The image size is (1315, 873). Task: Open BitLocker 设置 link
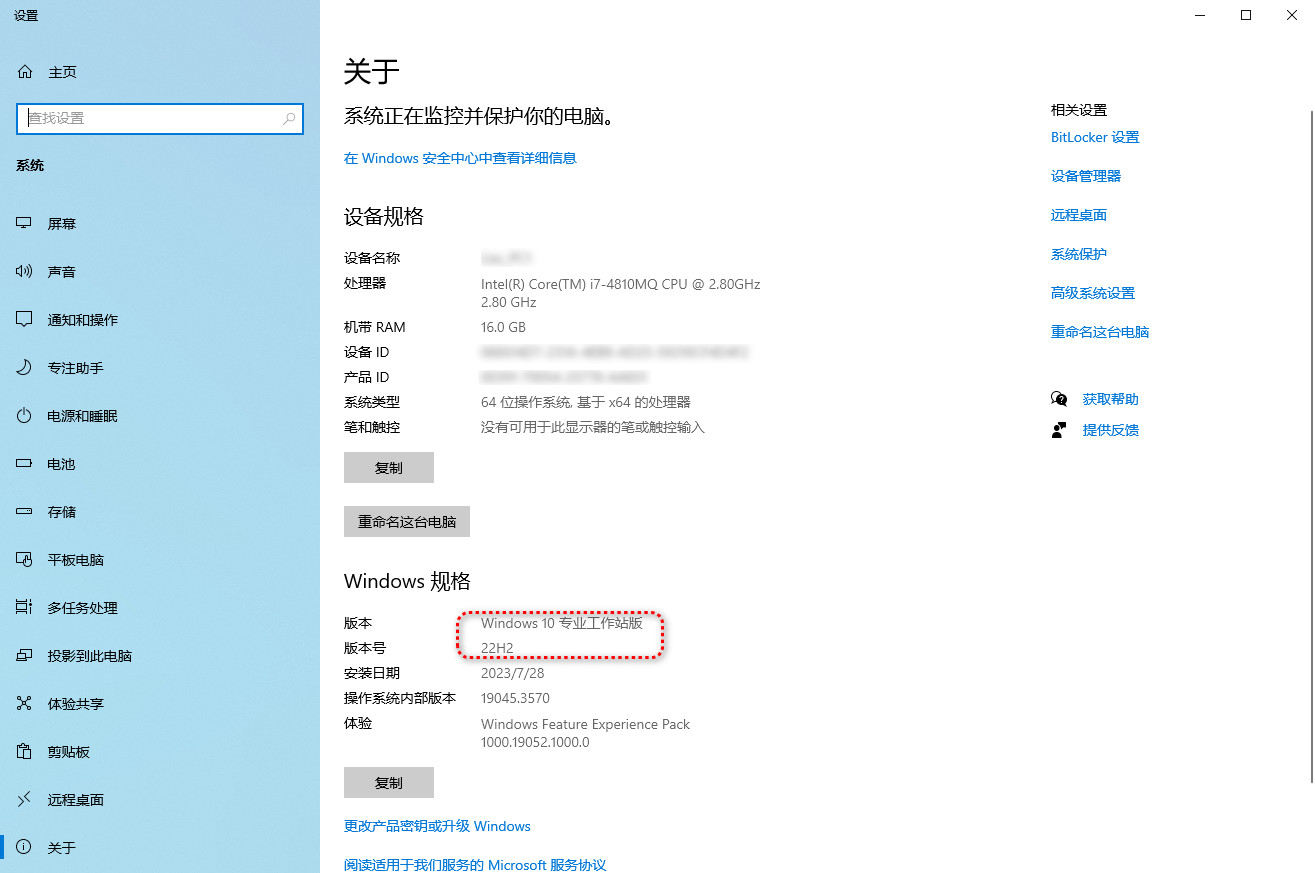[1095, 137]
